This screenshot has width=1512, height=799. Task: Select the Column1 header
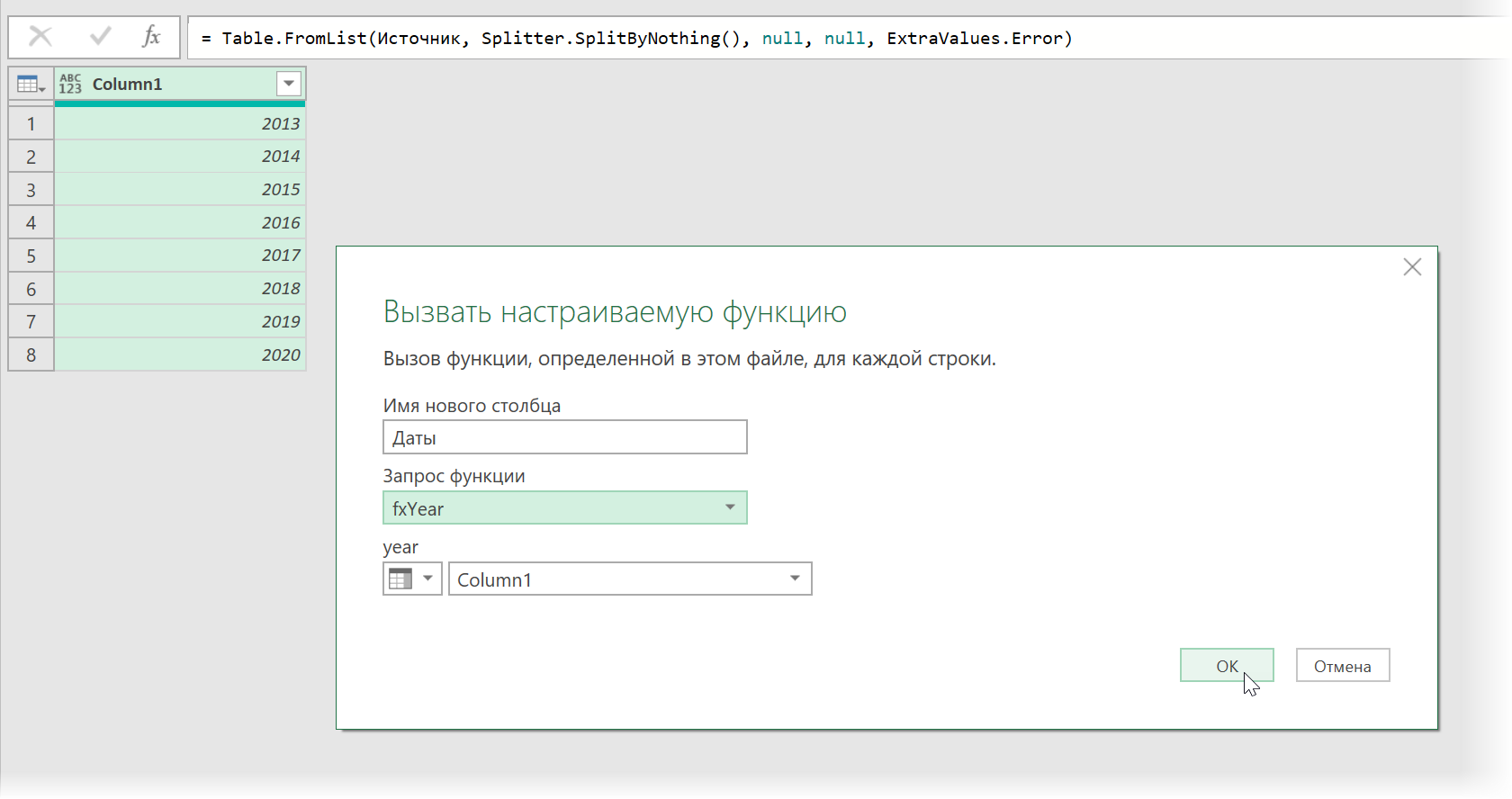point(180,84)
